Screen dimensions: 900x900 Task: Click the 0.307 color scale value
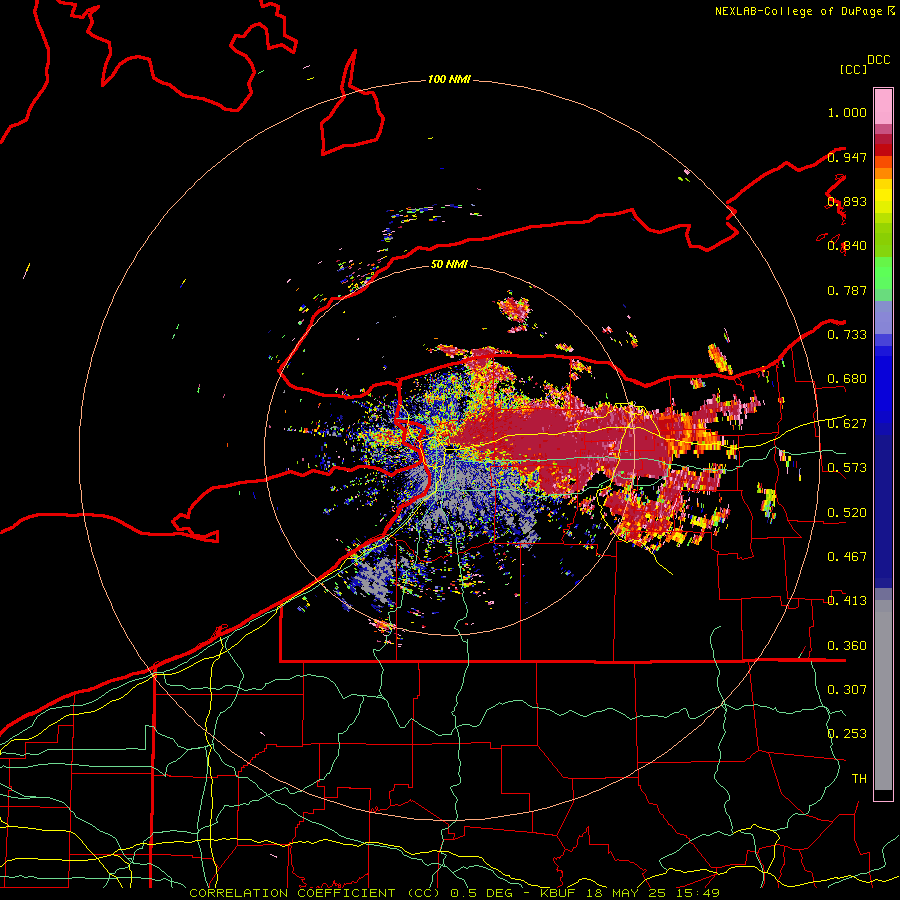pyautogui.click(x=847, y=689)
